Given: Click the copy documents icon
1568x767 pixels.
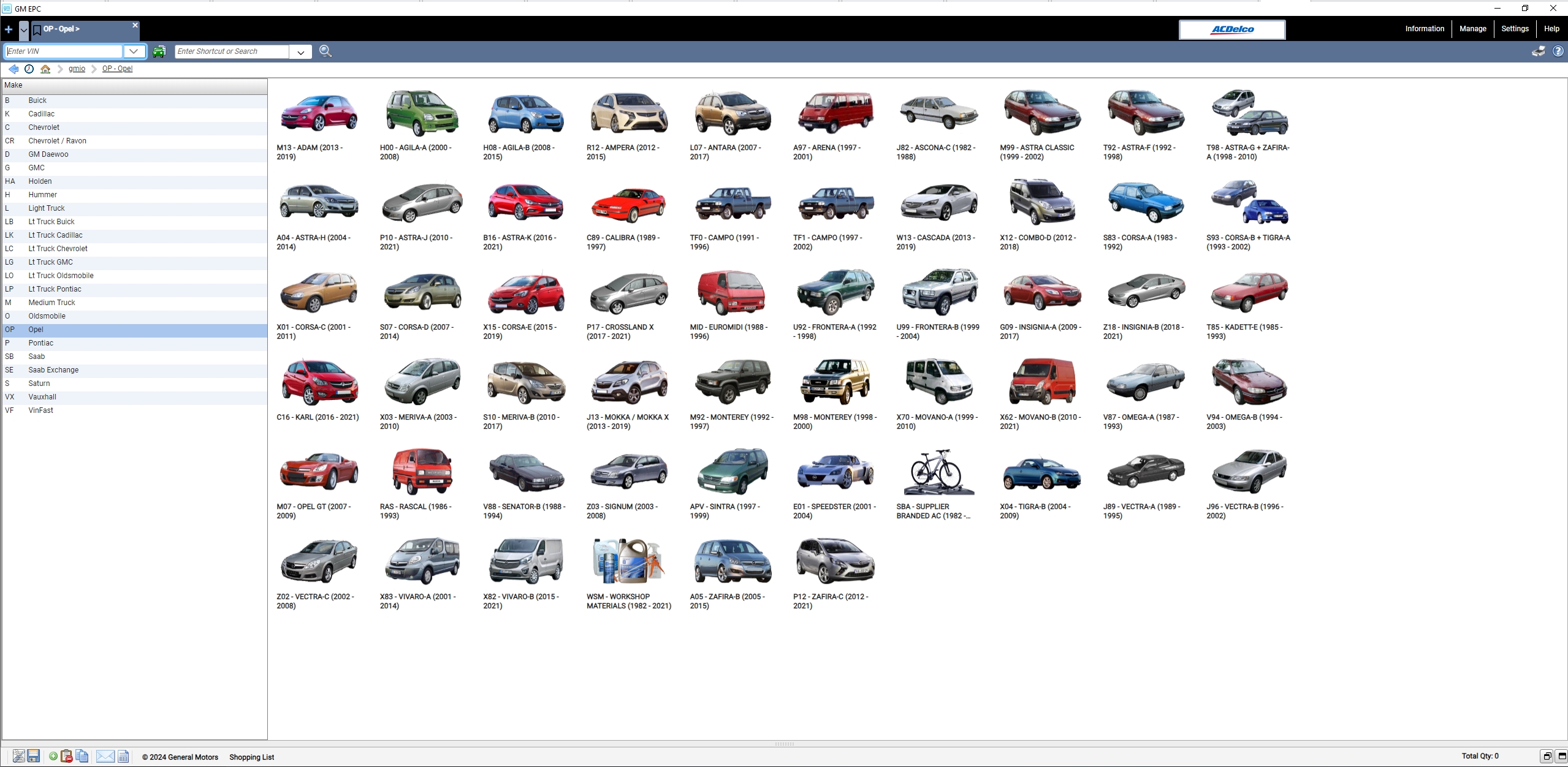Looking at the screenshot, I should click(82, 757).
